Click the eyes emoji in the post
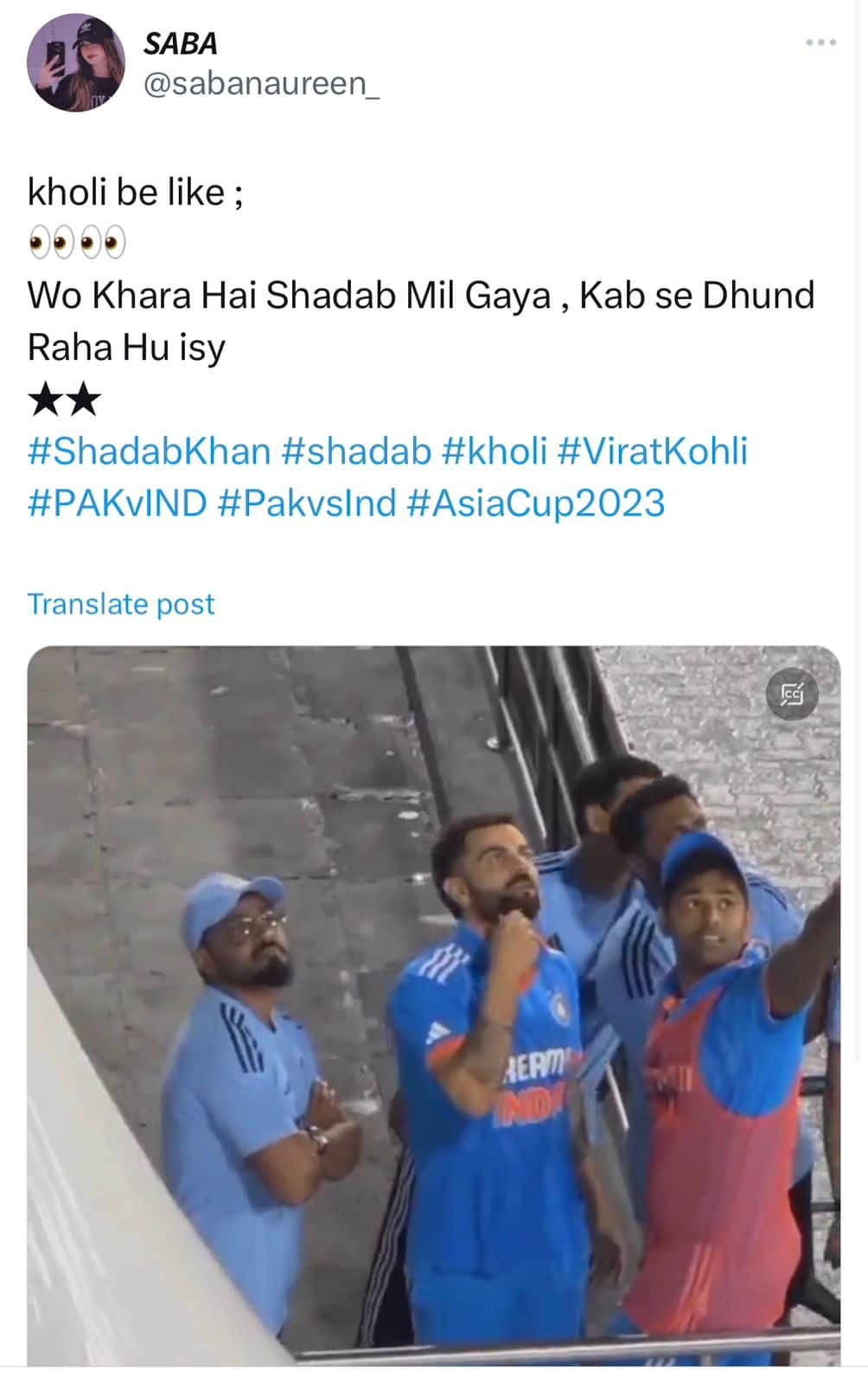The image size is (868, 1384). coord(77,243)
